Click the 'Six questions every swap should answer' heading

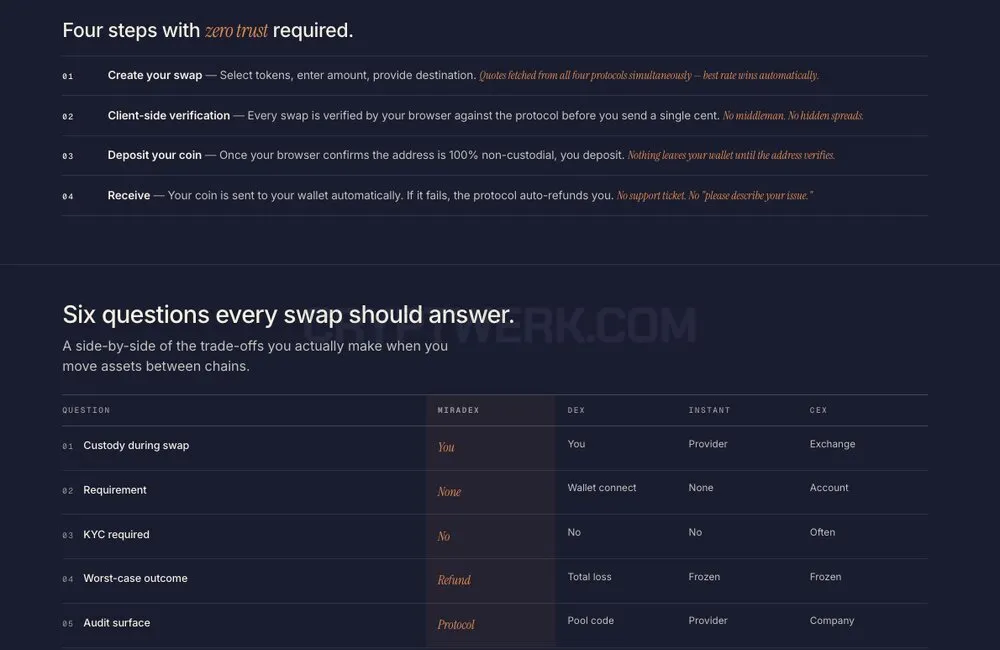[x=288, y=314]
